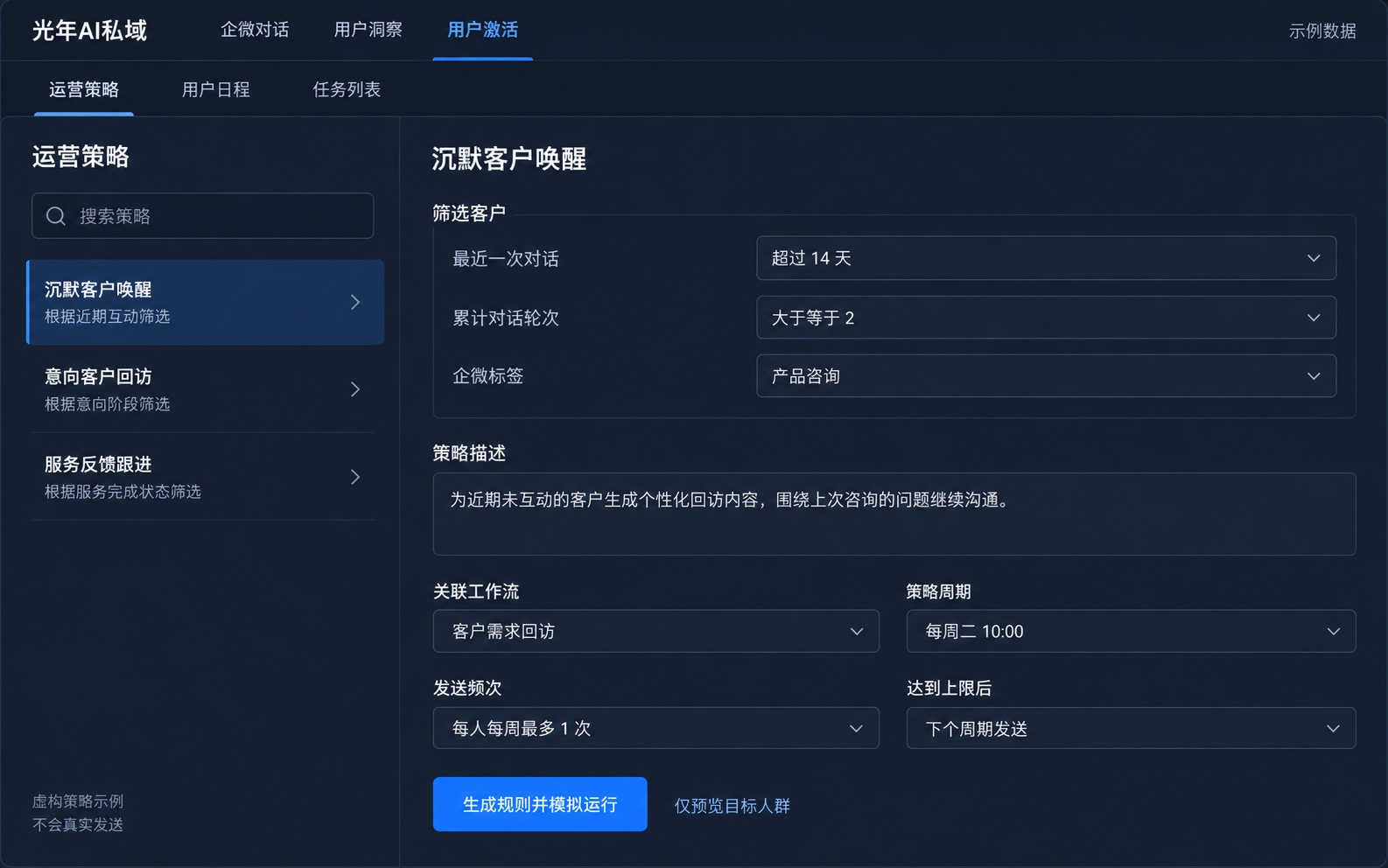Click the 沉默客户唤醒 page heading
1388x868 pixels.
pos(509,159)
